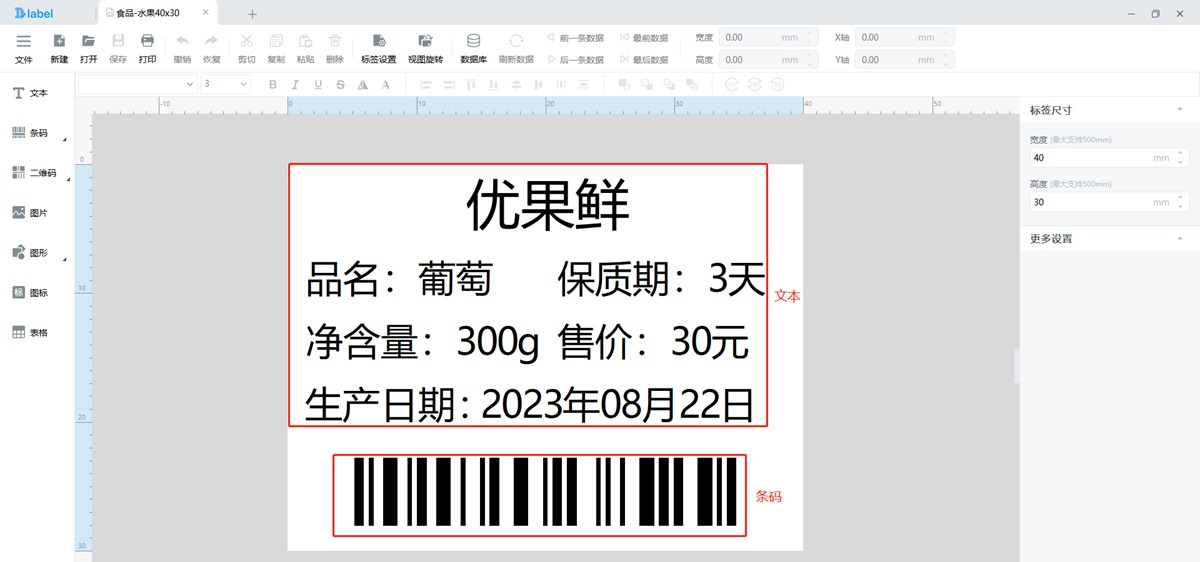Image resolution: width=1200 pixels, height=562 pixels.
Task: Open the font family dropdown
Action: [137, 85]
